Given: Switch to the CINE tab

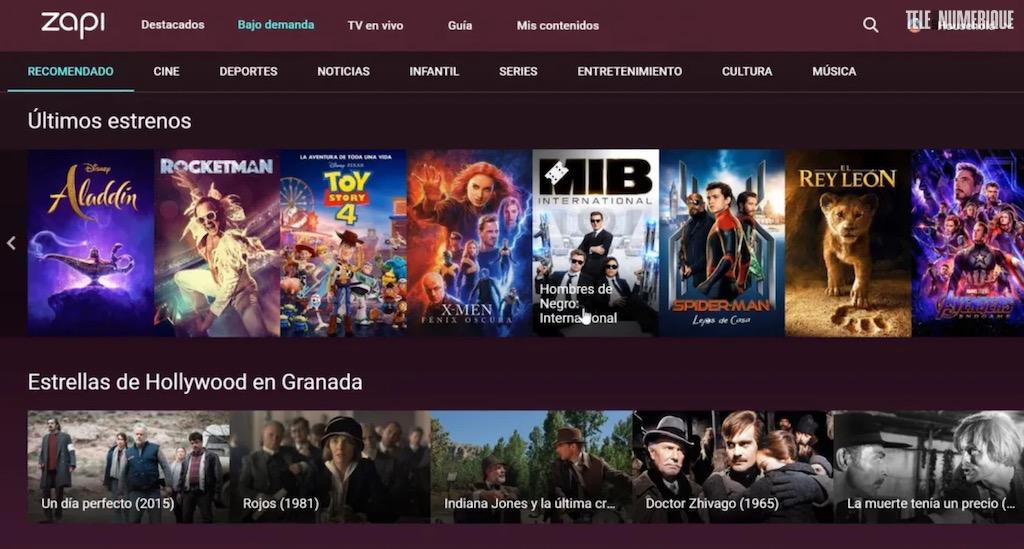Looking at the screenshot, I should pyautogui.click(x=167, y=71).
